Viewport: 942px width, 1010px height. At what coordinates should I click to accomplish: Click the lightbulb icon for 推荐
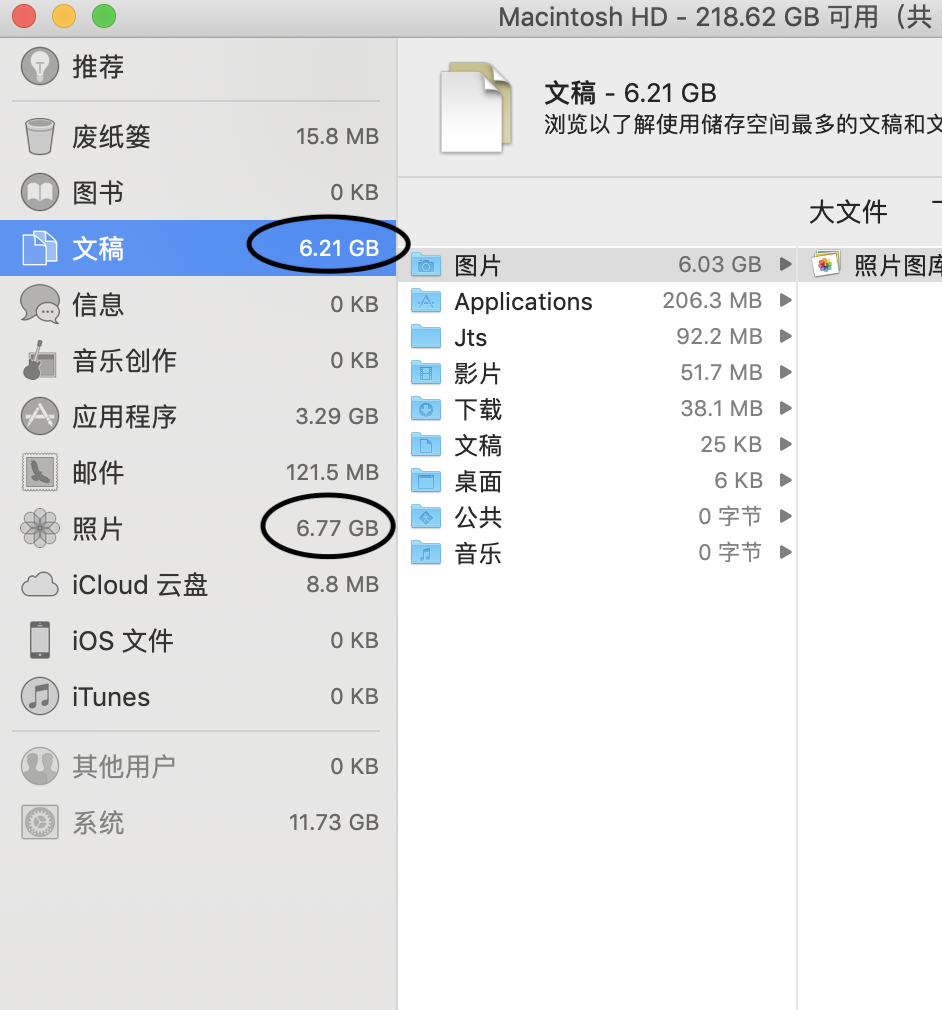click(40, 67)
